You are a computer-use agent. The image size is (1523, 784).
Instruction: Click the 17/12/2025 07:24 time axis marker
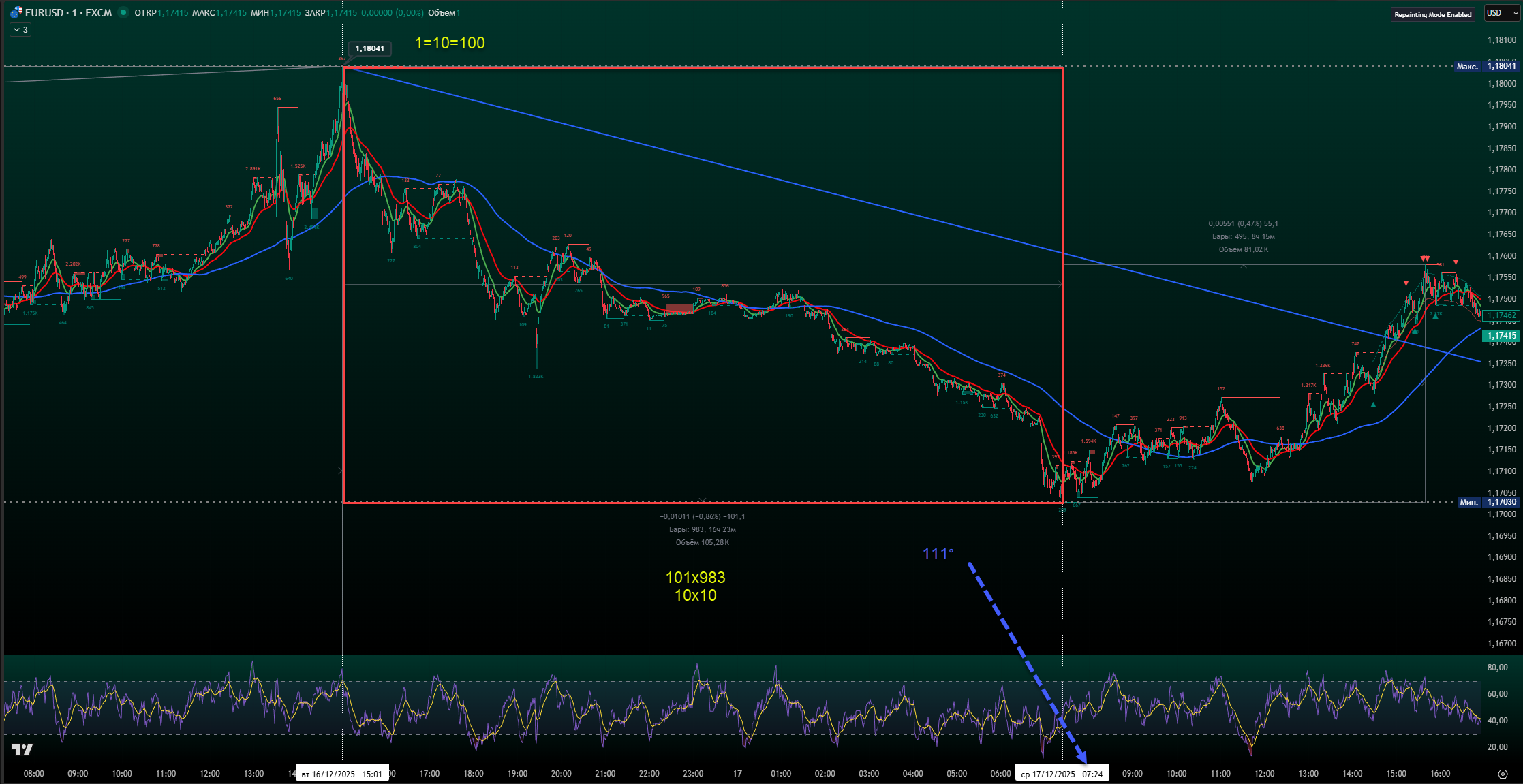(1062, 774)
